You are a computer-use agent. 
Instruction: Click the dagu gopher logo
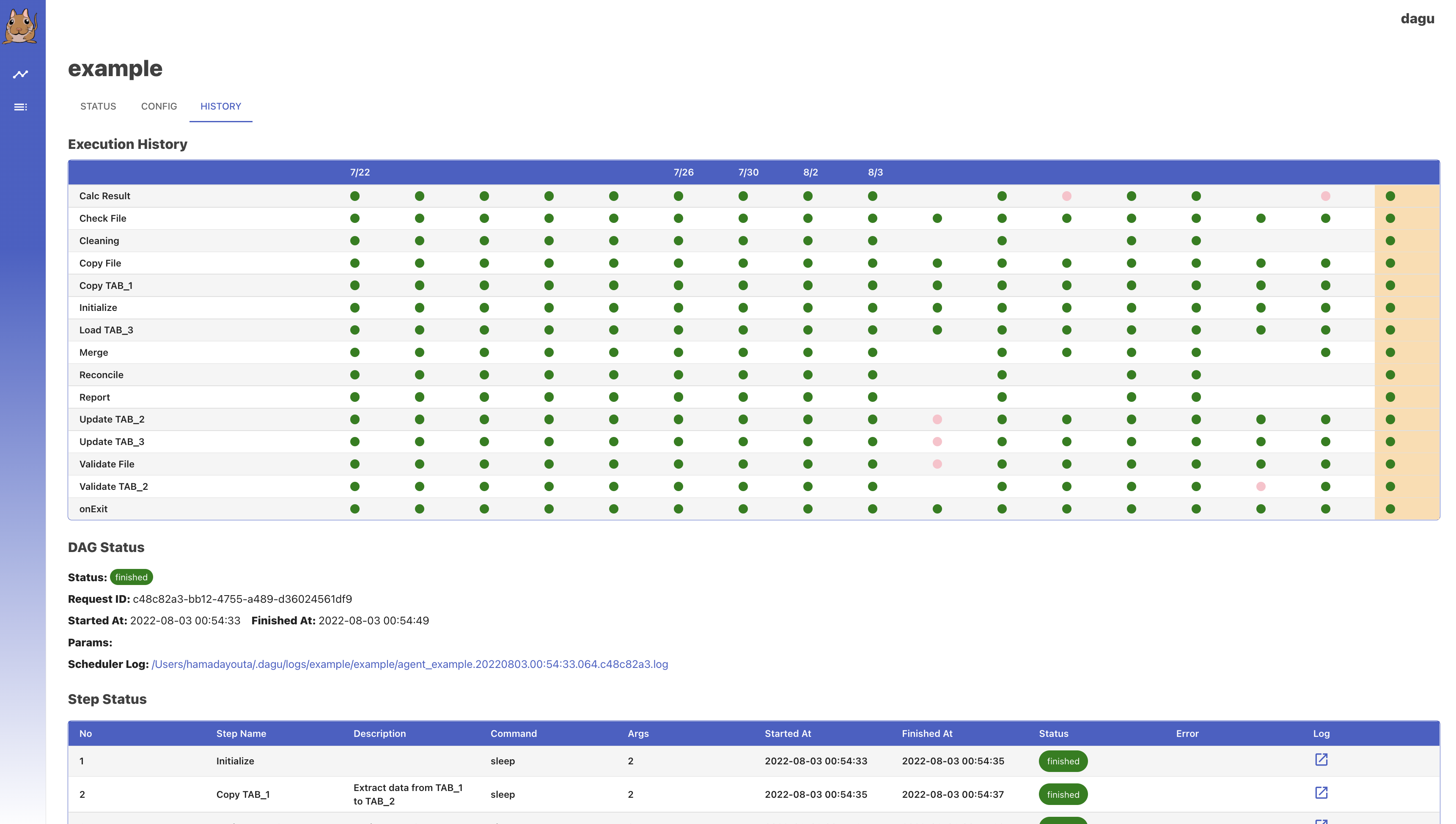tap(21, 25)
